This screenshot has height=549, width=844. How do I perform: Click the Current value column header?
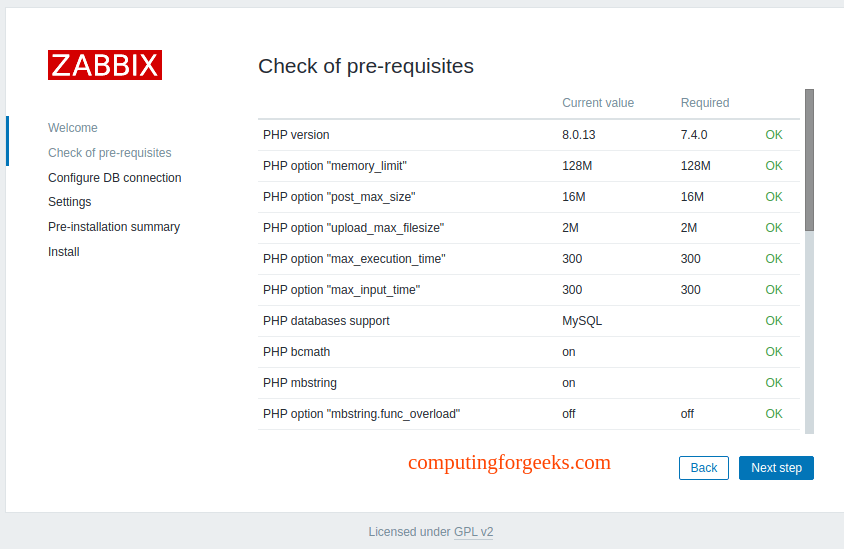click(x=598, y=103)
